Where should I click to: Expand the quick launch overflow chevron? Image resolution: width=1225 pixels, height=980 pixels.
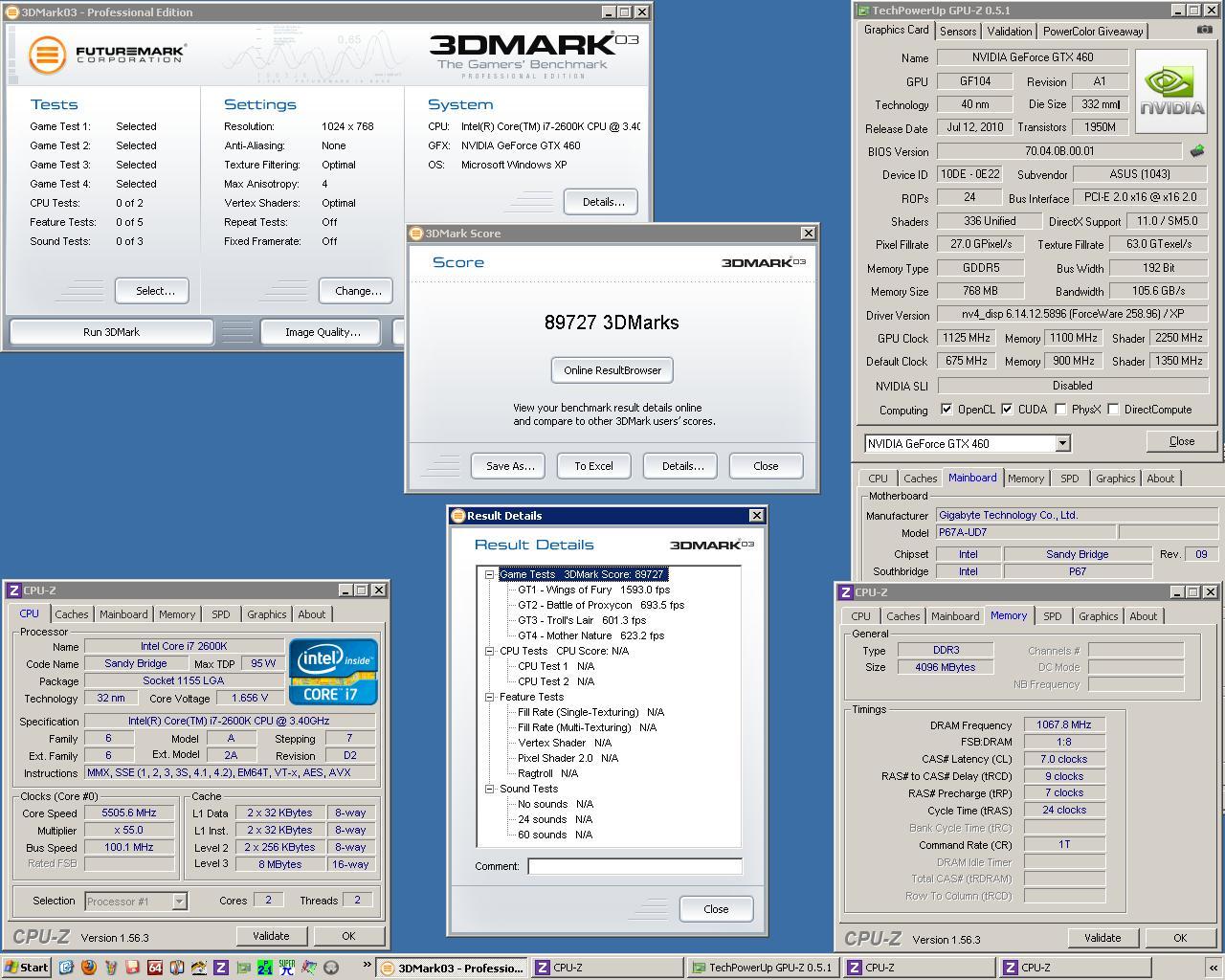coord(367,966)
